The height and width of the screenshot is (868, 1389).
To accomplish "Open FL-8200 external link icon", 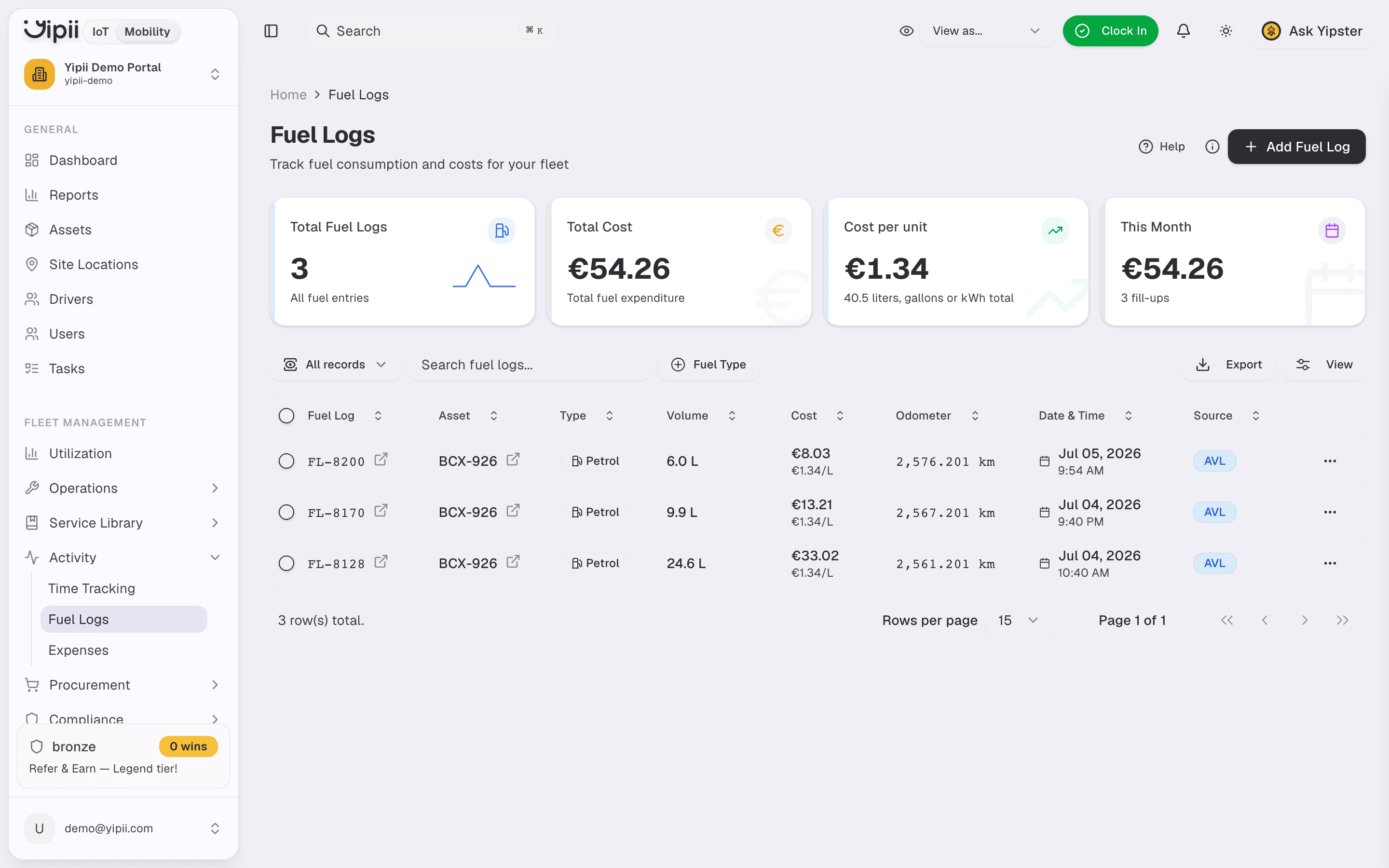I will coord(381,460).
